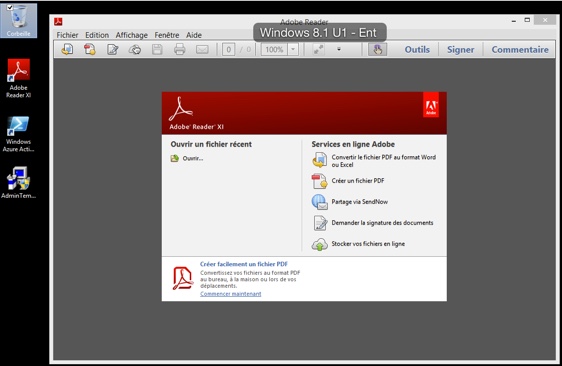Click the create PDF toolbar icon
The image size is (562, 366).
point(90,49)
